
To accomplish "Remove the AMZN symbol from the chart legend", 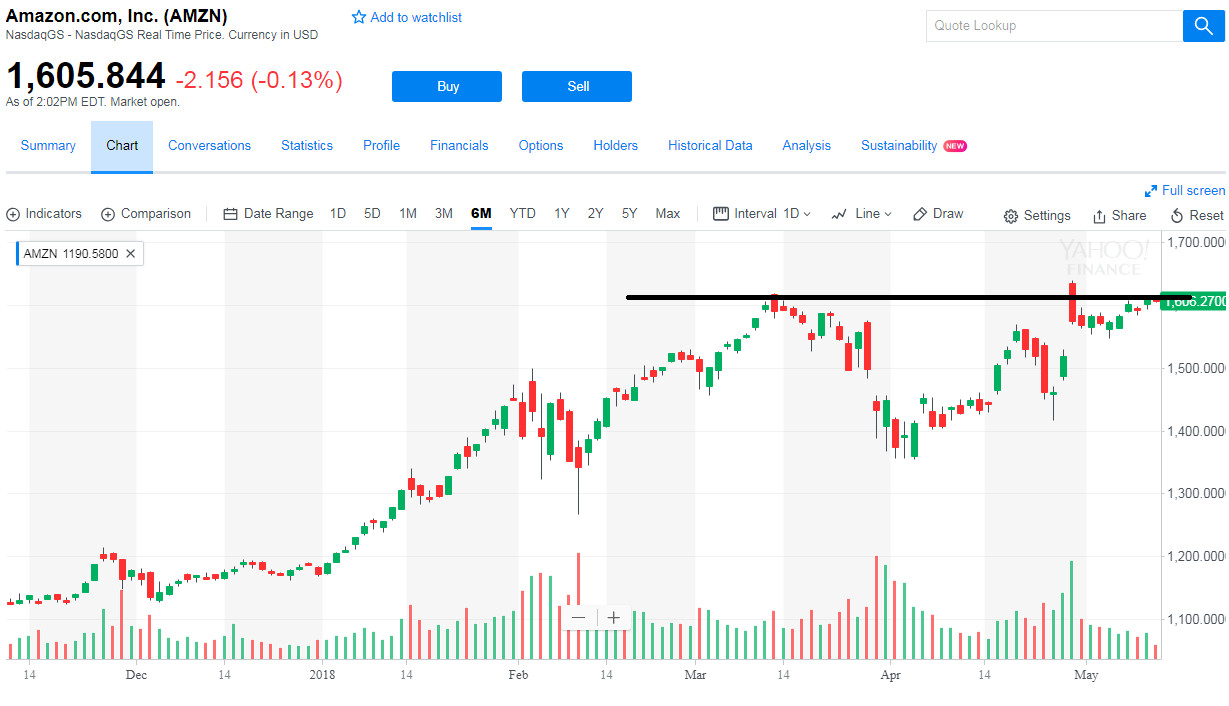I will coord(130,253).
